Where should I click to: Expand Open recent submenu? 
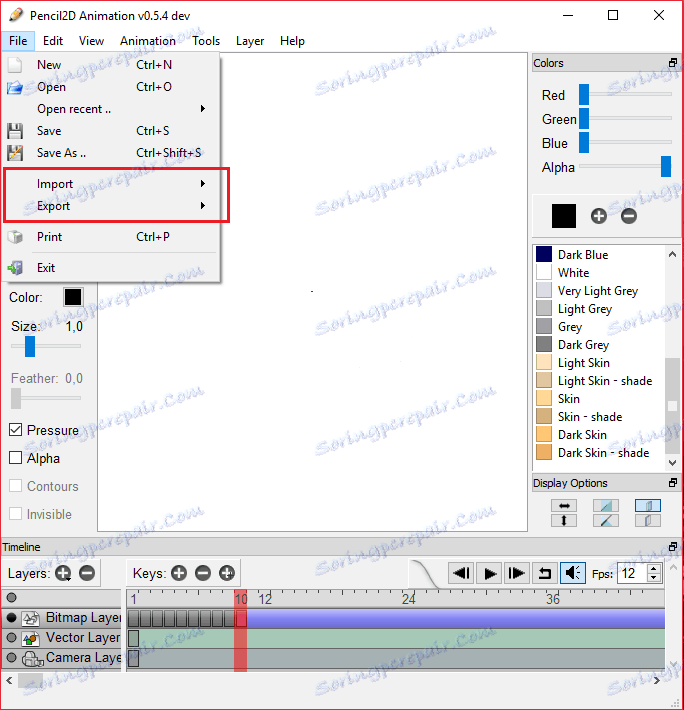(x=110, y=109)
